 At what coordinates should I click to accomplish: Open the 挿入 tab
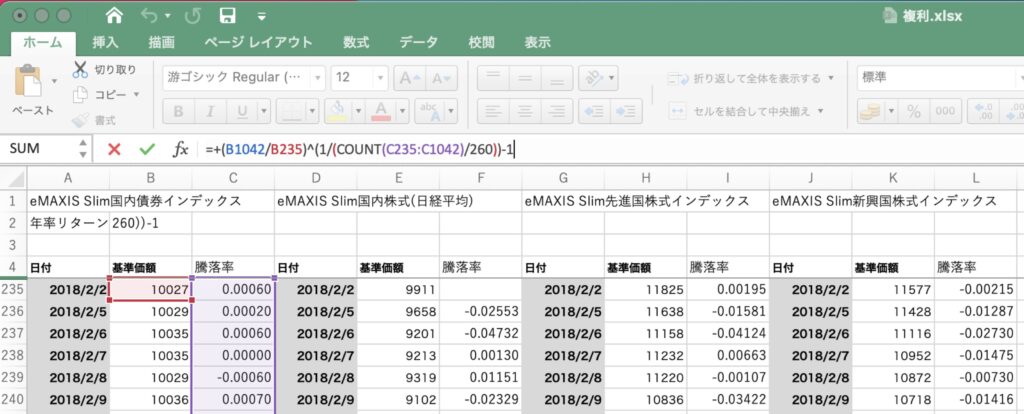(105, 42)
